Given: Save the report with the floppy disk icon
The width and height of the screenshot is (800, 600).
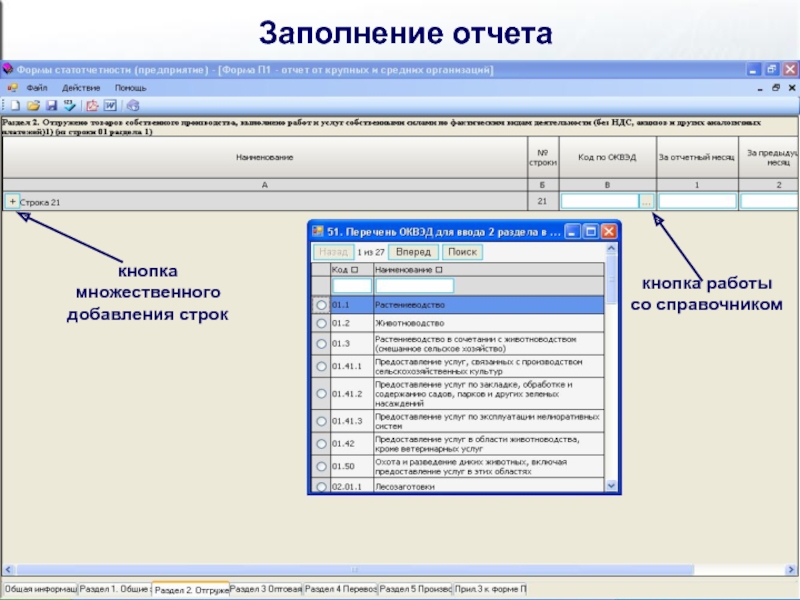Looking at the screenshot, I should pyautogui.click(x=51, y=106).
